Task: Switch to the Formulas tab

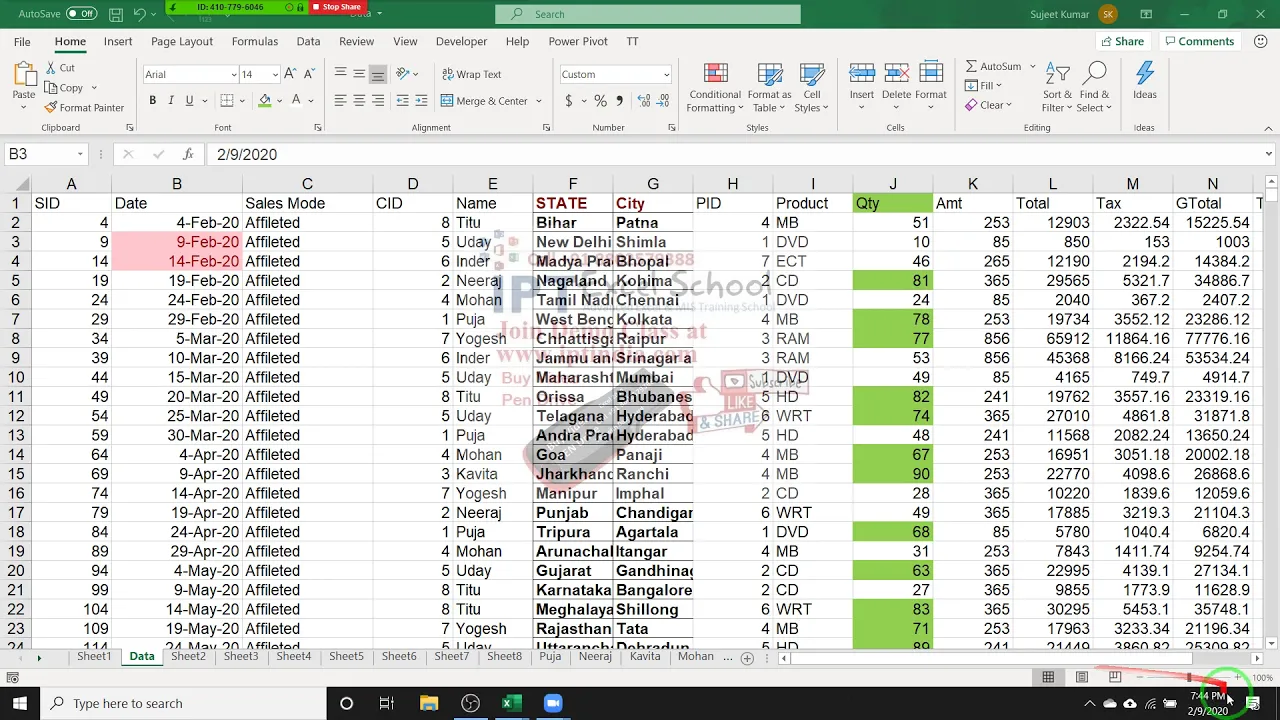Action: (x=255, y=42)
